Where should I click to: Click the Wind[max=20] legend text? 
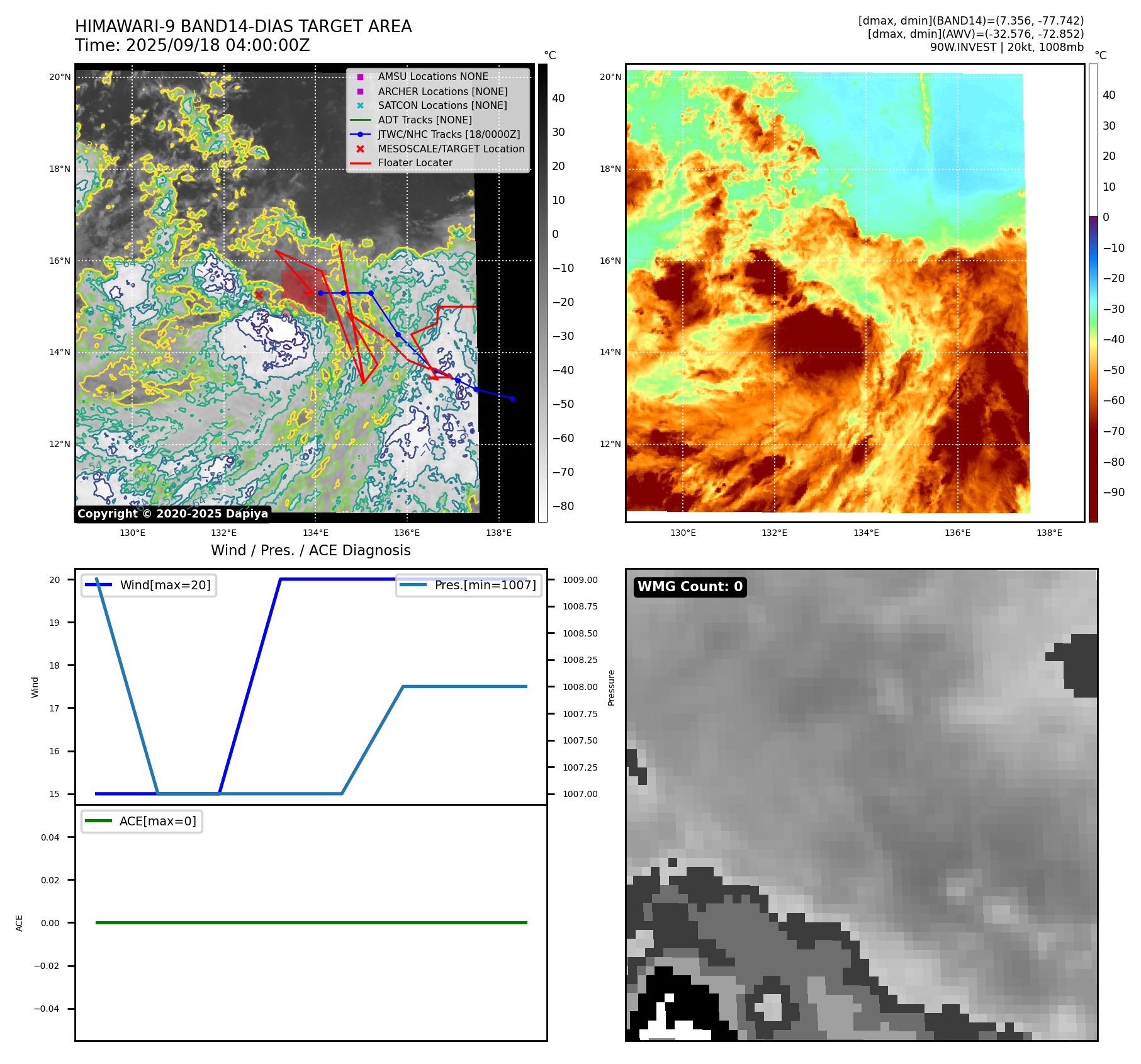pyautogui.click(x=166, y=585)
